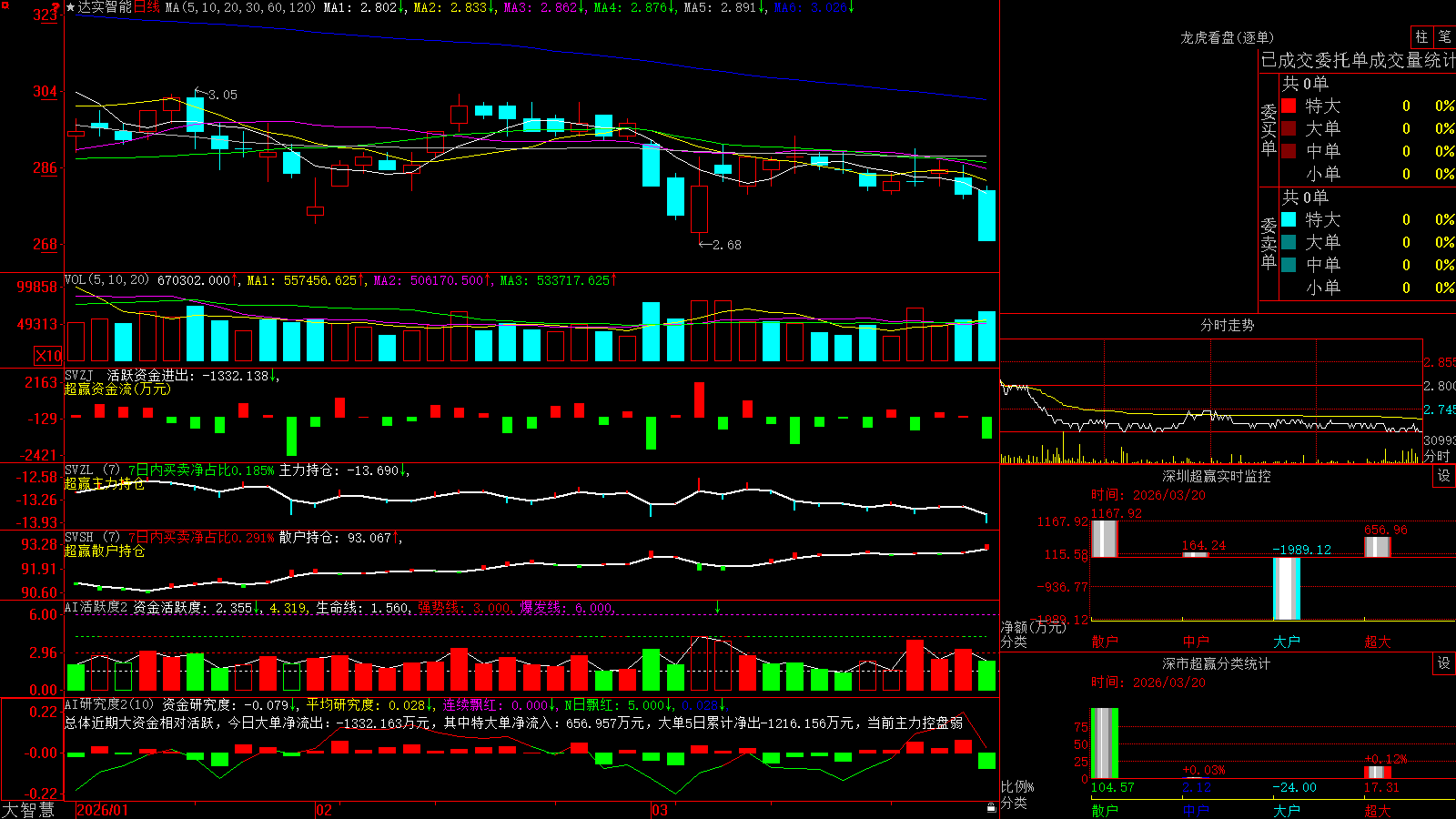Click the MA(5,10,20,30,60,120) indicator parameters
The height and width of the screenshot is (819, 1456).
(x=240, y=7)
